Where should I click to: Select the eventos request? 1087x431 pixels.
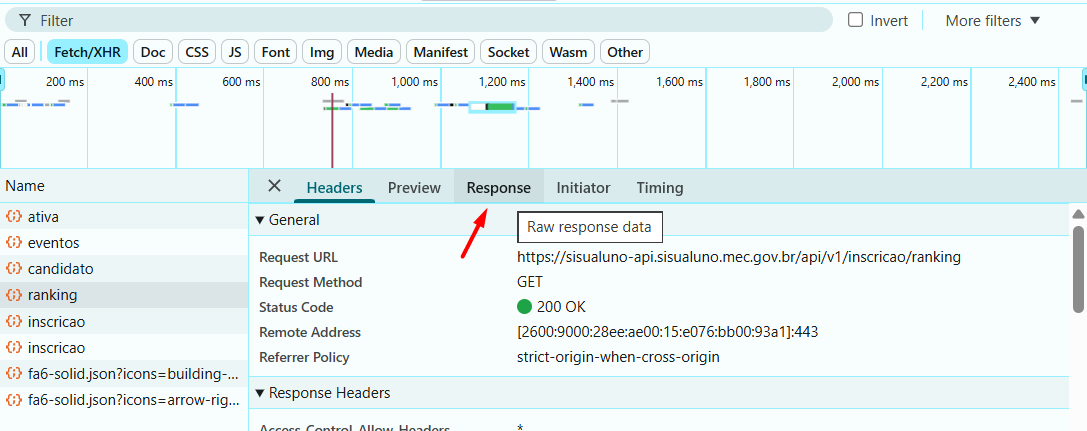tap(124, 243)
